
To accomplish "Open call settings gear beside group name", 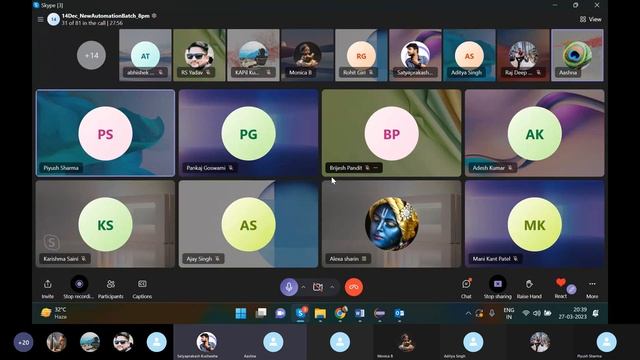I will click(x=154, y=16).
